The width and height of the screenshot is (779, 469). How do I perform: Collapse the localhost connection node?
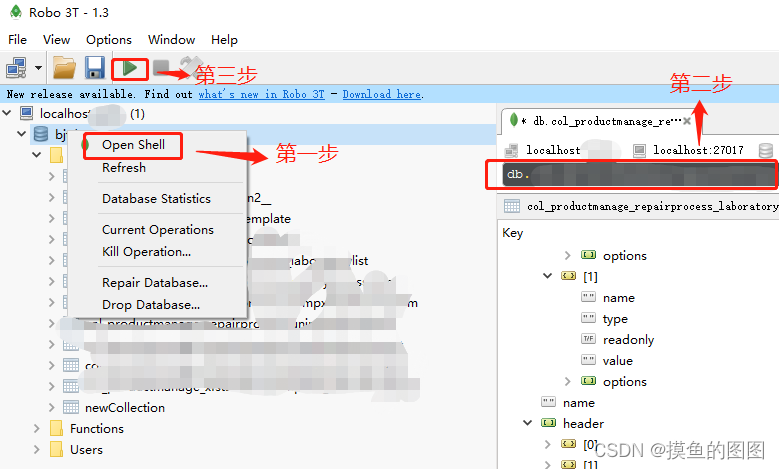point(7,113)
